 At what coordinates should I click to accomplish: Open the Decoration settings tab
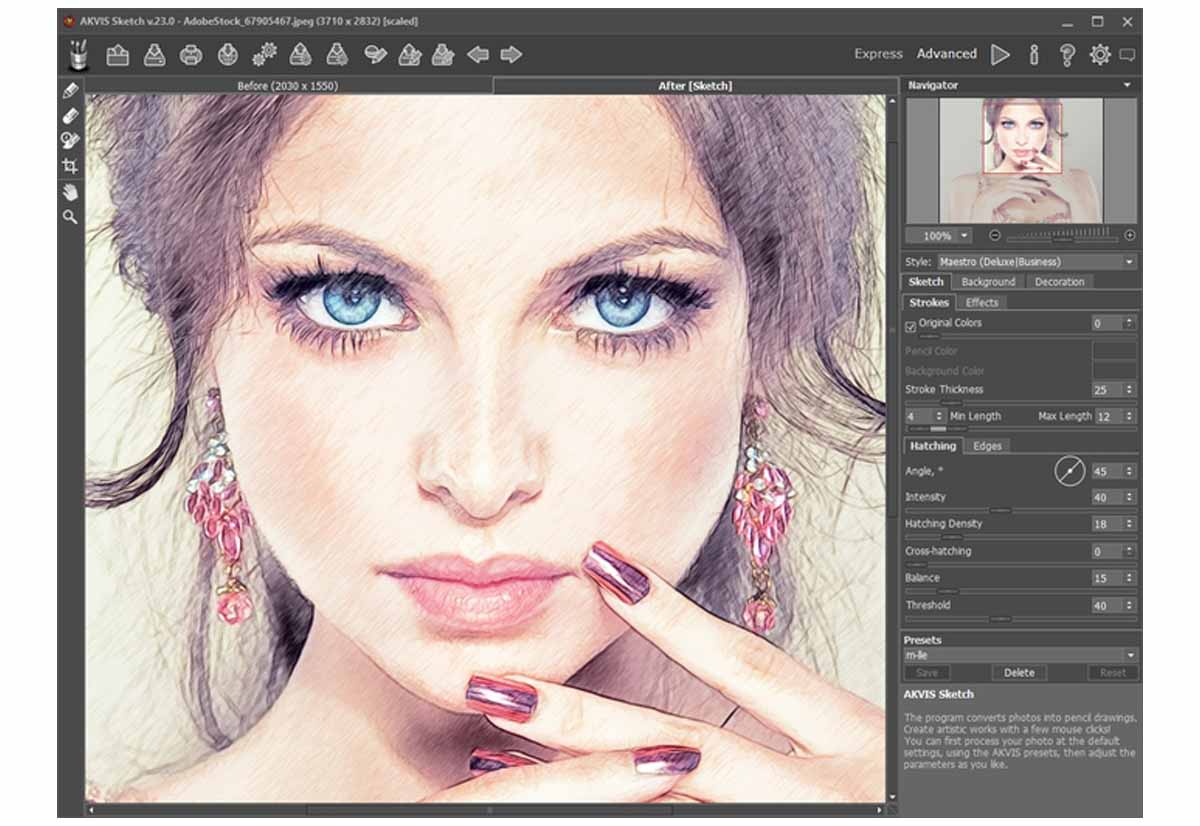click(x=1059, y=282)
